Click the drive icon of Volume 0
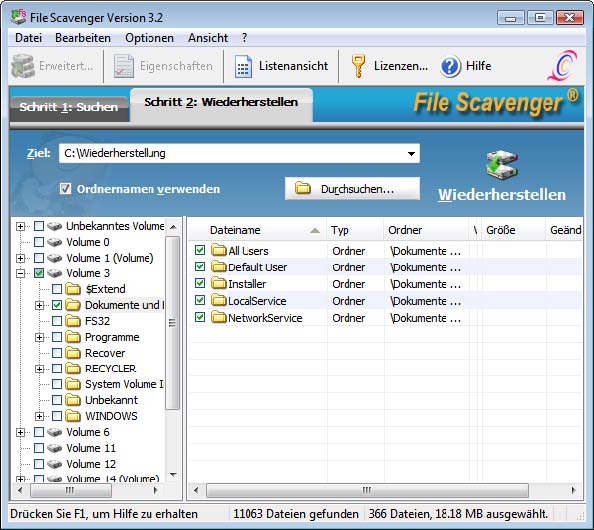Image resolution: width=594 pixels, height=530 pixels. tap(55, 242)
